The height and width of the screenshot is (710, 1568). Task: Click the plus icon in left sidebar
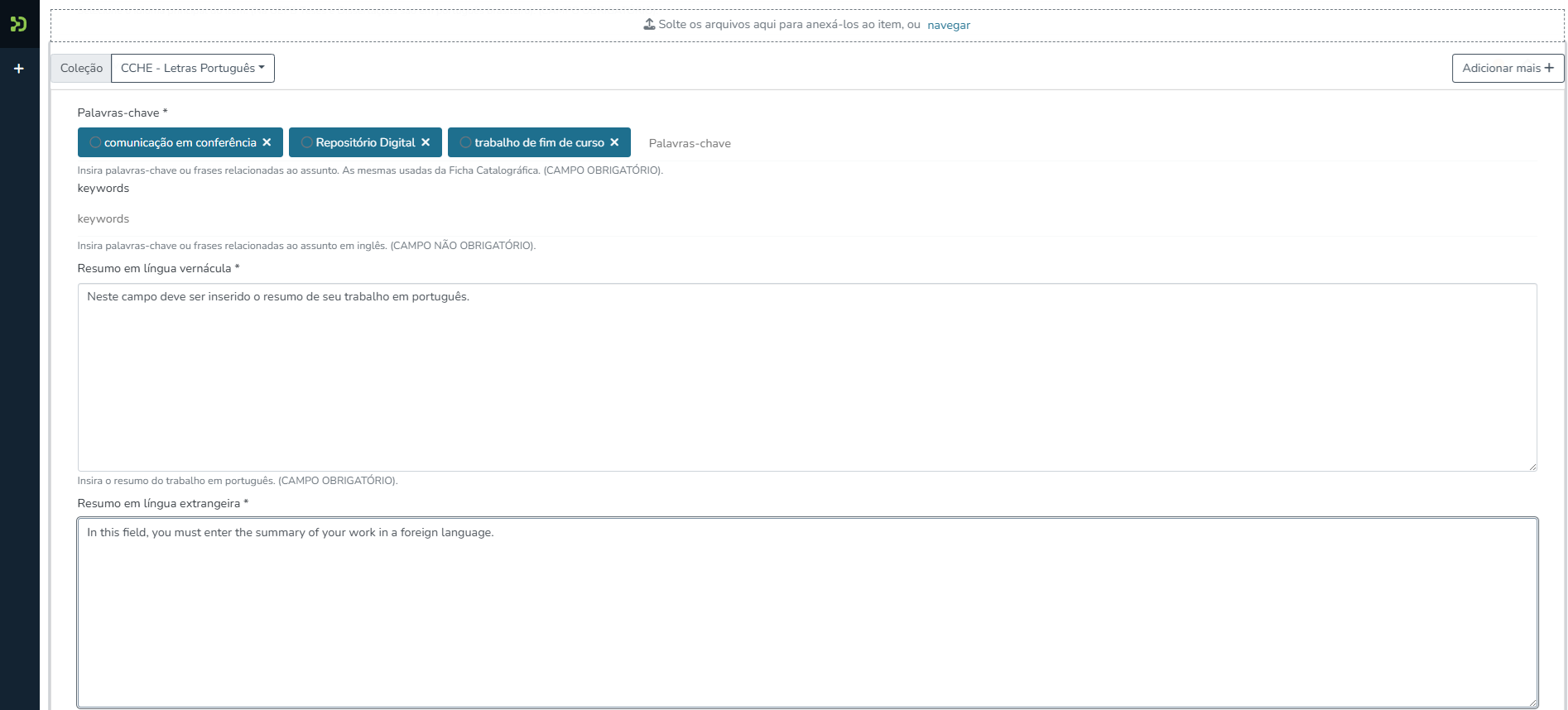tap(19, 69)
